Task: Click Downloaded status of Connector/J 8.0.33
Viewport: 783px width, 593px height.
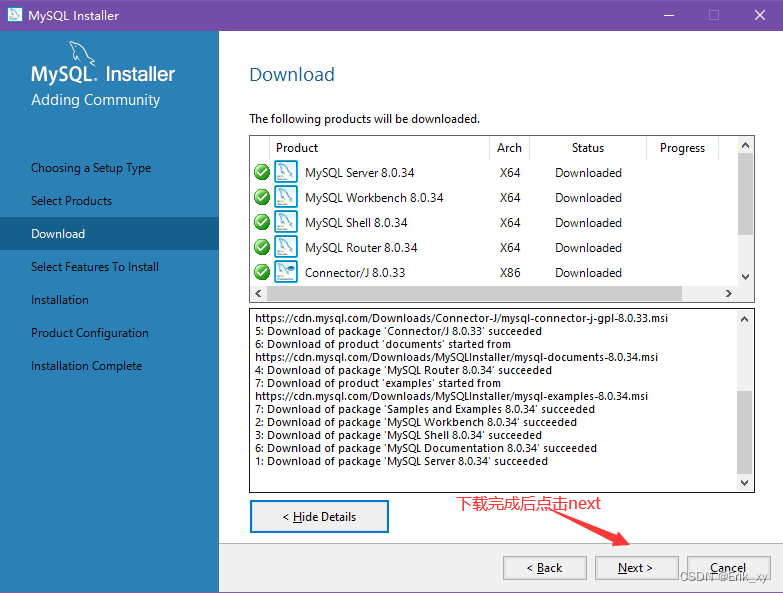Action: 588,273
